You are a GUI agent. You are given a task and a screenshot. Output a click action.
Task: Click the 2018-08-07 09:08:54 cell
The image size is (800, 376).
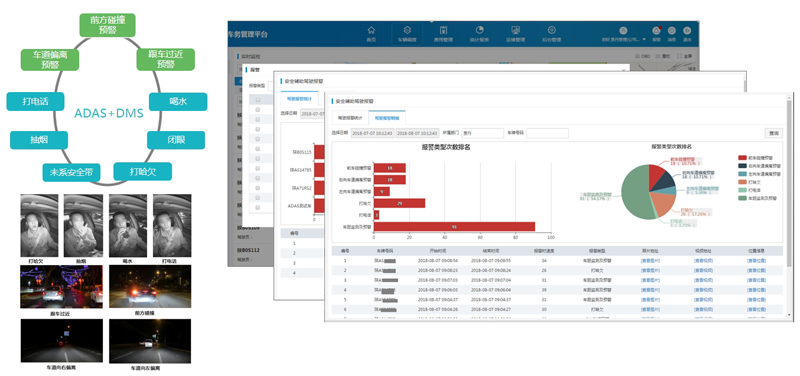click(x=437, y=261)
